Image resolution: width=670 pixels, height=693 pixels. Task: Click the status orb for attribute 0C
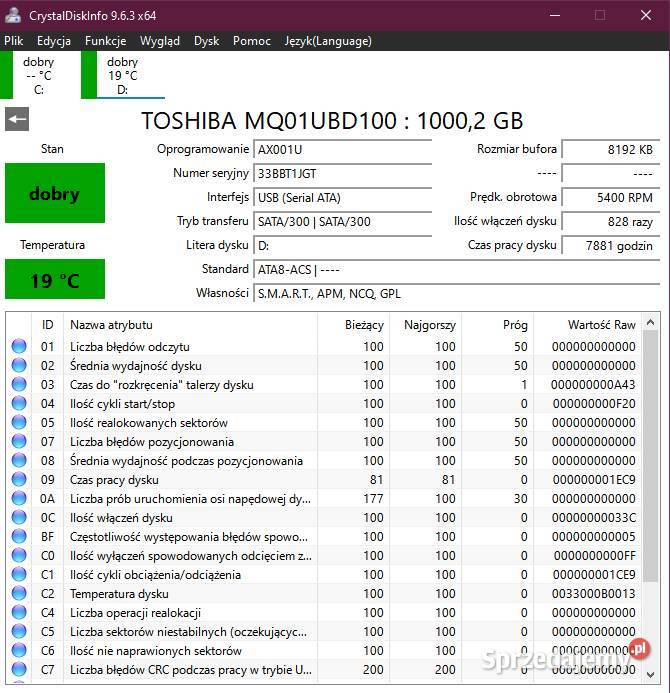pyautogui.click(x=19, y=517)
